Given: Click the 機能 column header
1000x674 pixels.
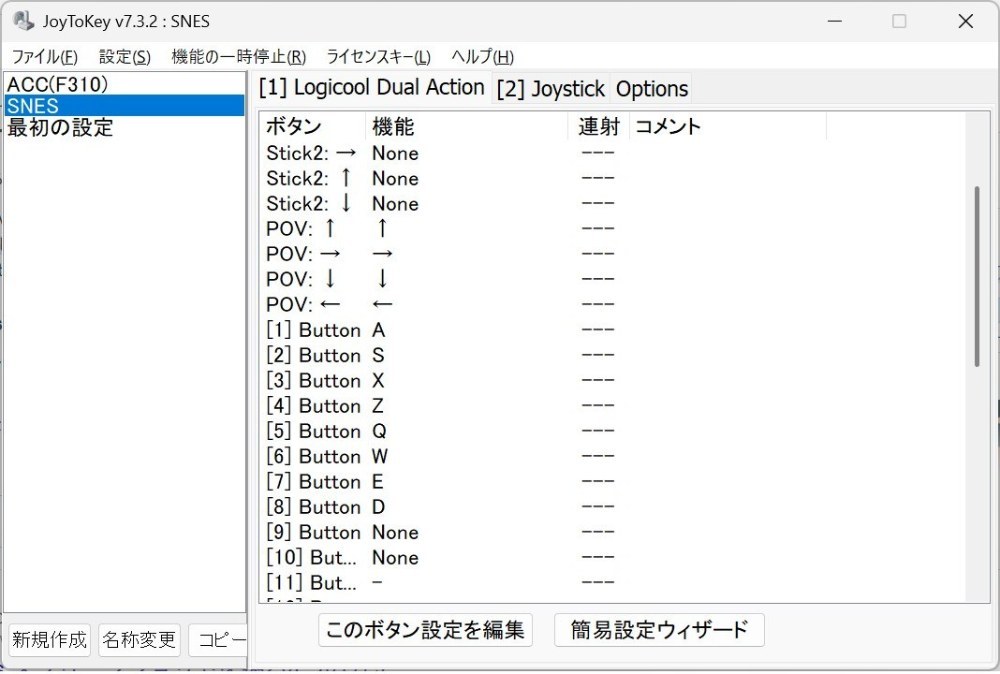Looking at the screenshot, I should coord(467,126).
